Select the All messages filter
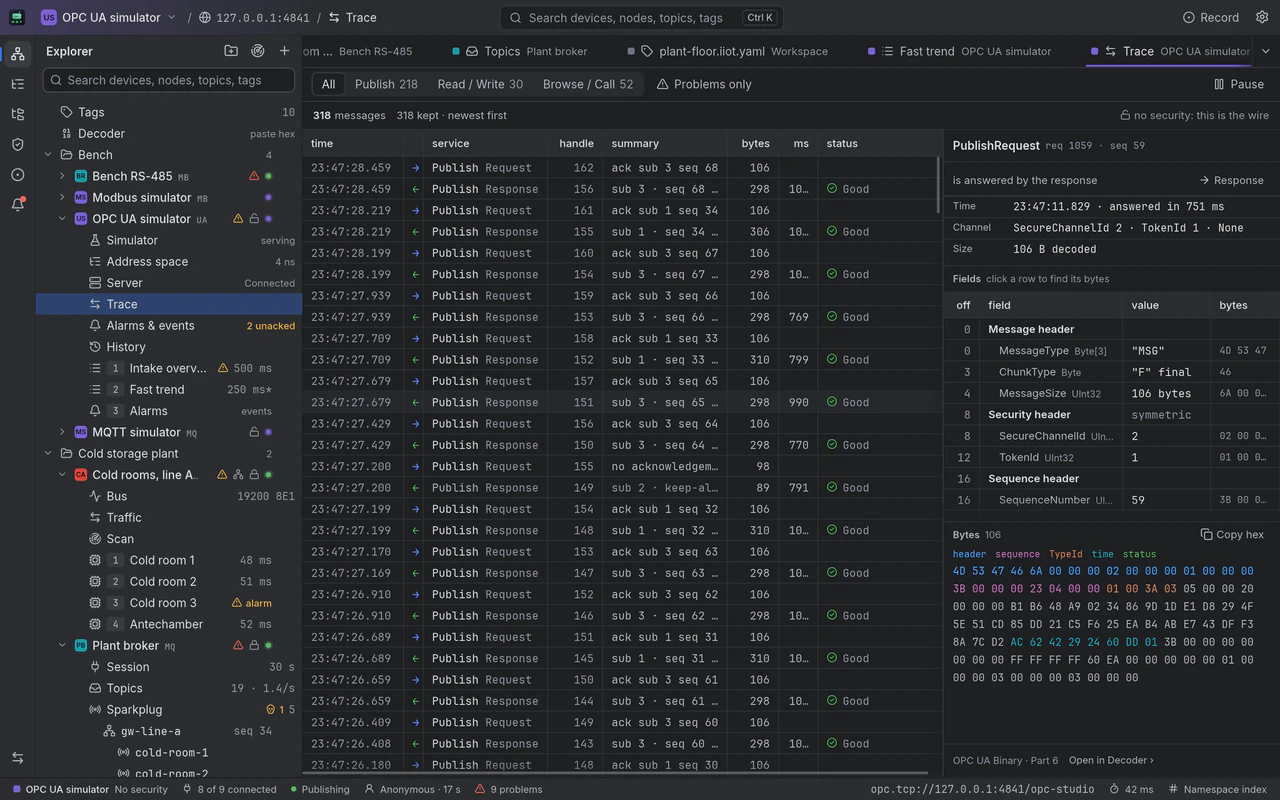The height and width of the screenshot is (800, 1280). coord(328,84)
